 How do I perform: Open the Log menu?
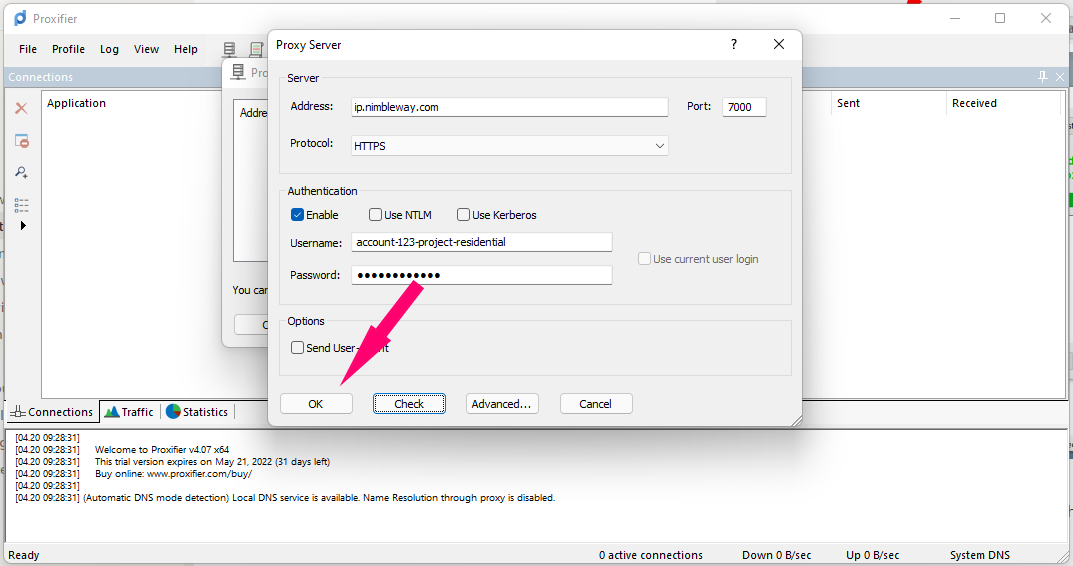[x=109, y=49]
